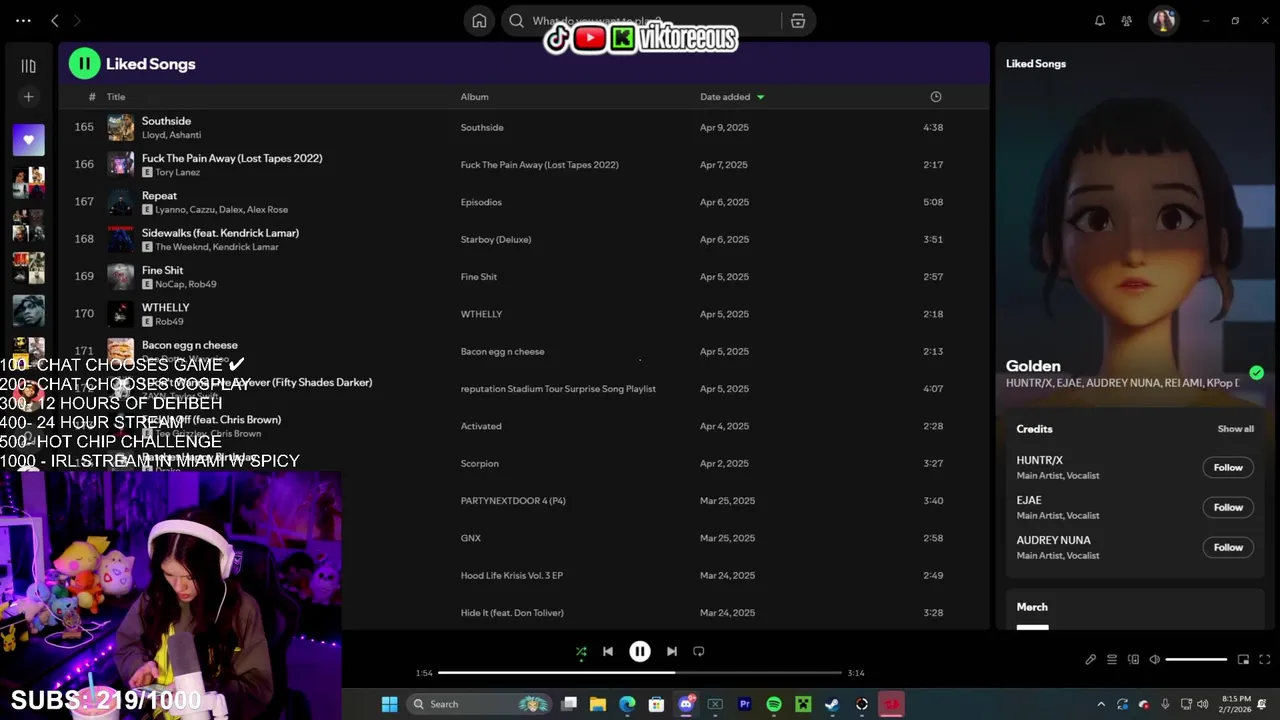Open the Scorpion album link

pyautogui.click(x=480, y=464)
